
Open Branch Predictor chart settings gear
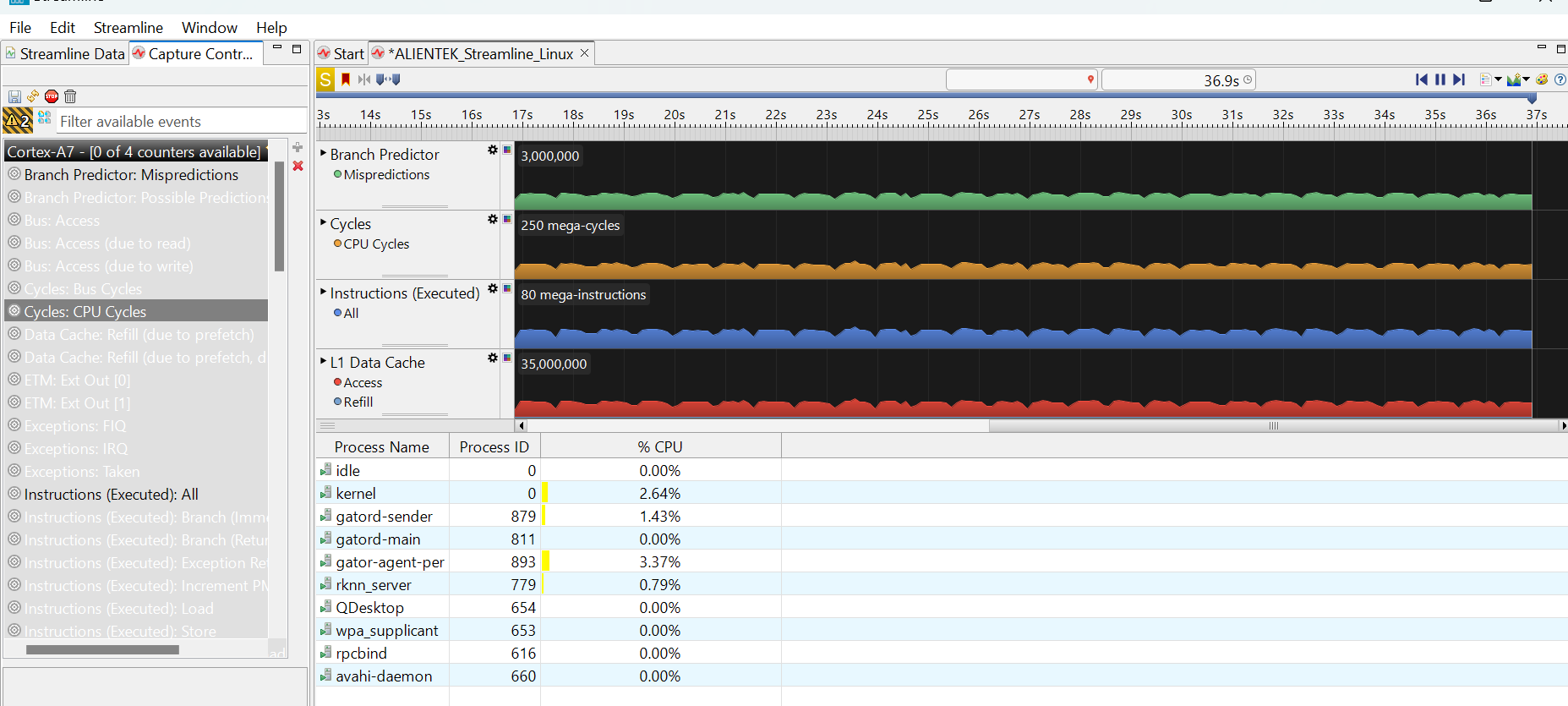tap(492, 150)
